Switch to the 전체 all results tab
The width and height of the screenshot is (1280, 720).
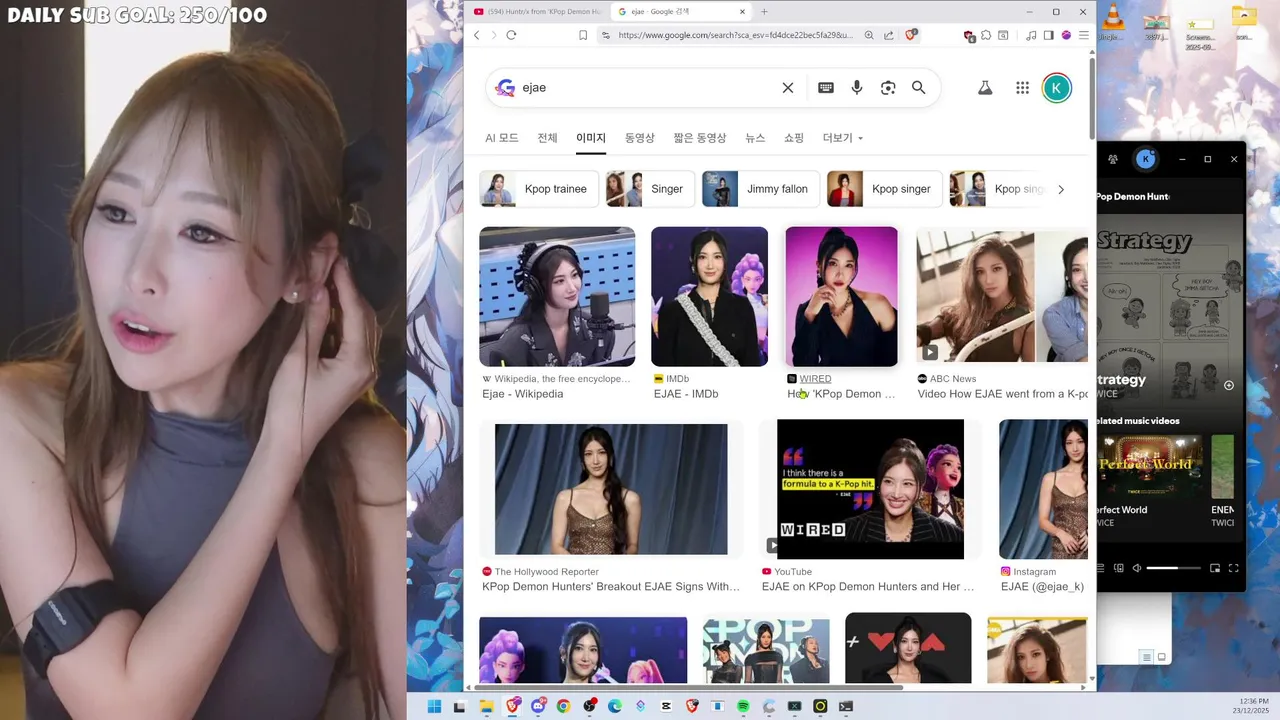coord(547,138)
